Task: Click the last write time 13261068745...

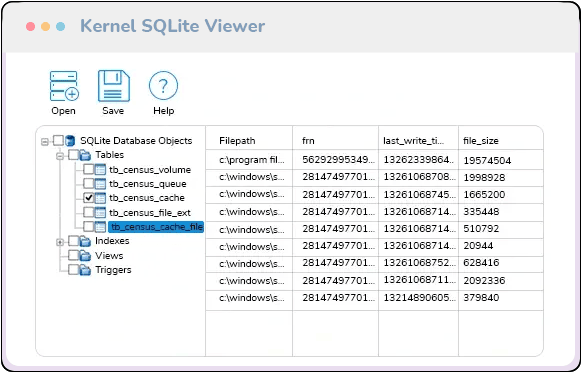Action: tap(419, 194)
